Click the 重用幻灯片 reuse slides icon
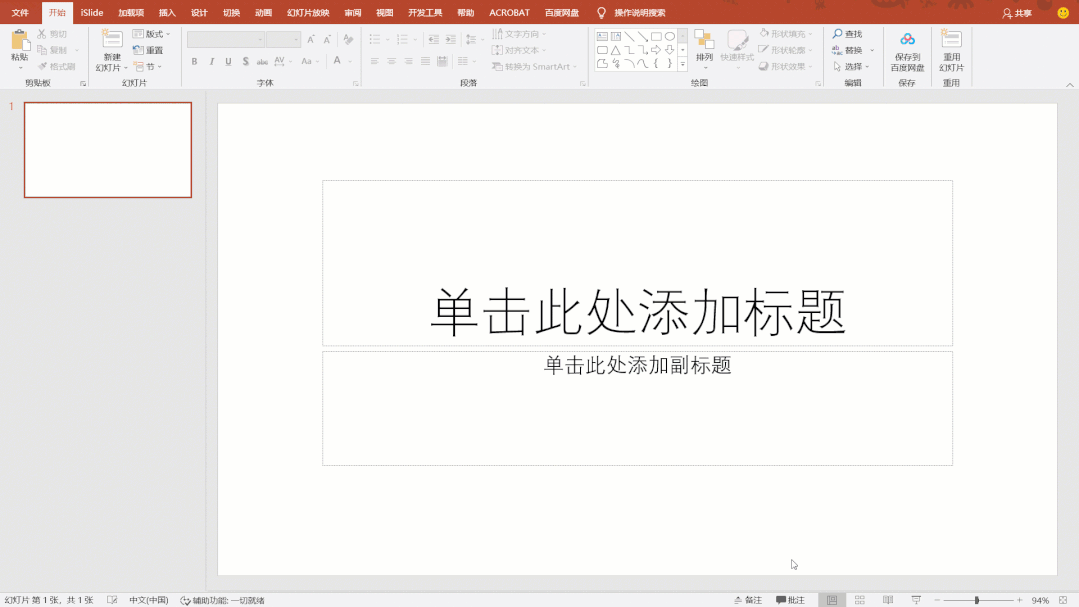Image resolution: width=1079 pixels, height=607 pixels. [951, 40]
